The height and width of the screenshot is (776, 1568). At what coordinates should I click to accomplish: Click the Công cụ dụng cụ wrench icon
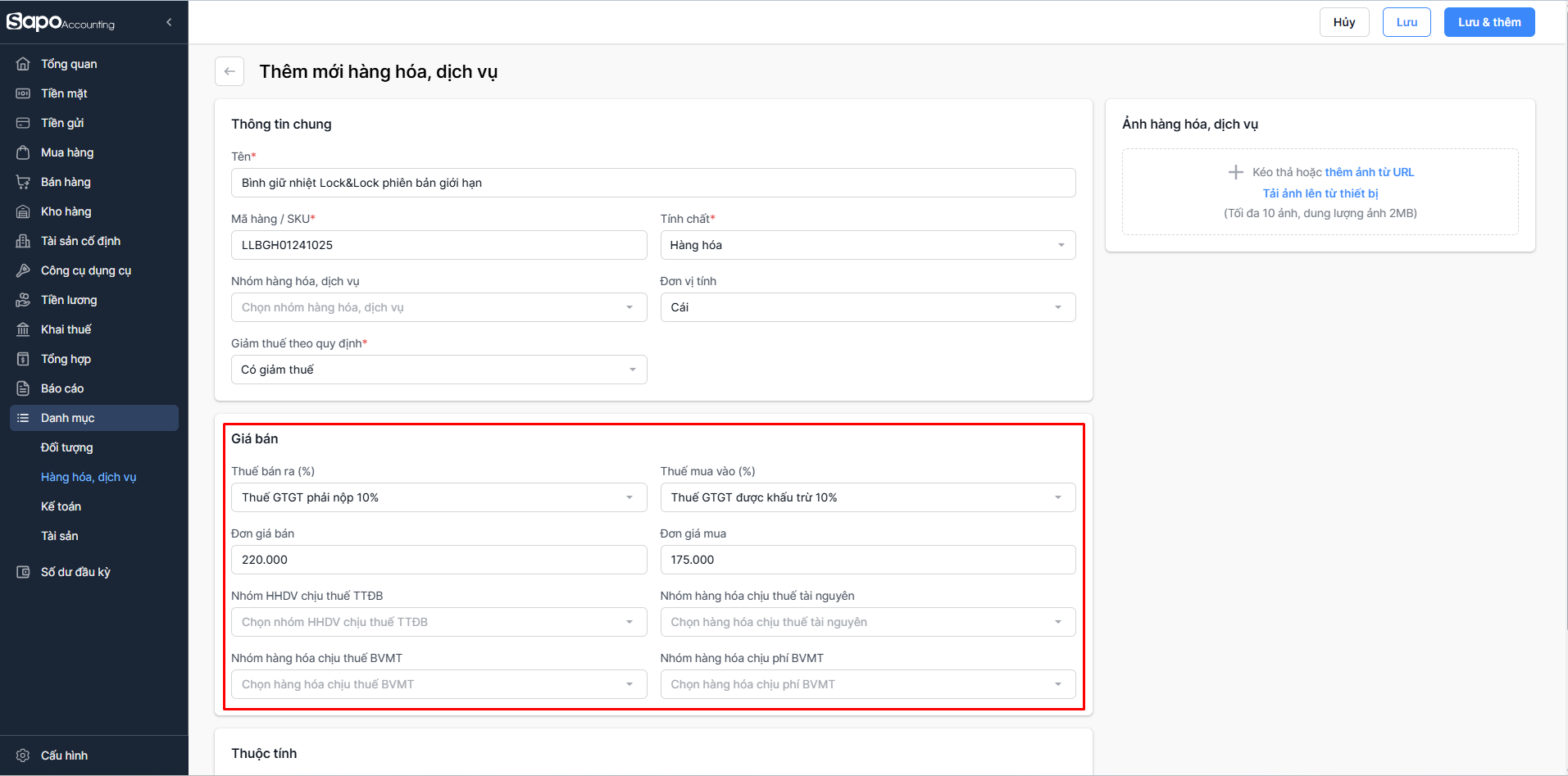23,270
